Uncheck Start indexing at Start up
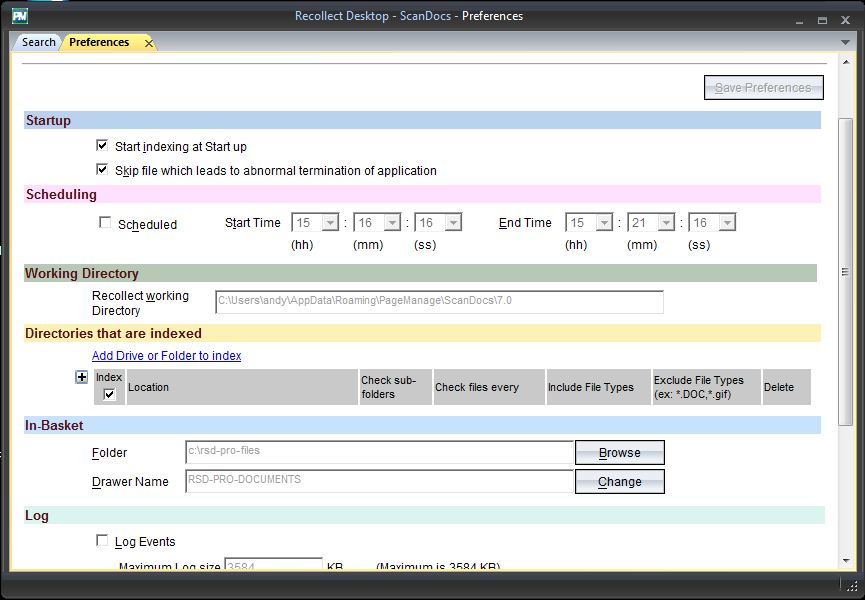The width and height of the screenshot is (865, 600). coord(102,146)
